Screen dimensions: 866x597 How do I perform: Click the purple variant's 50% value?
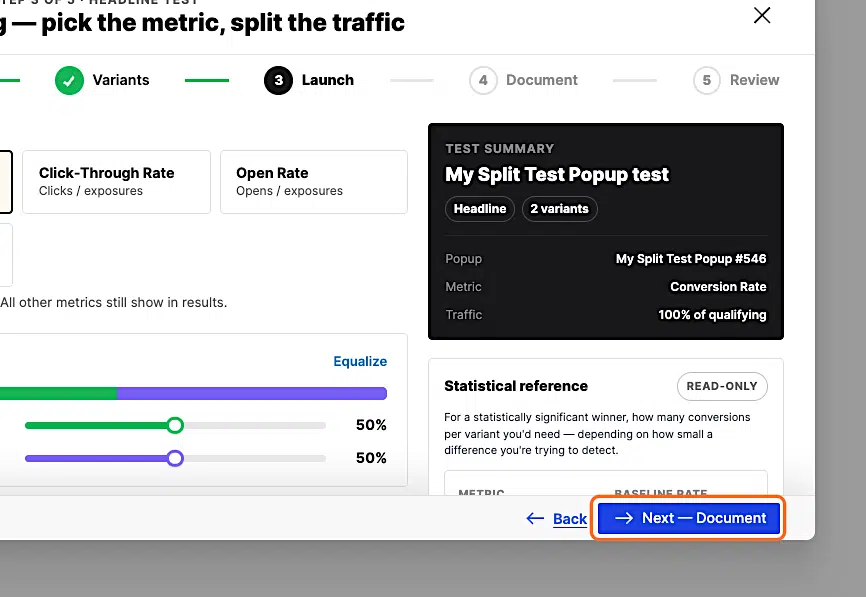[371, 458]
